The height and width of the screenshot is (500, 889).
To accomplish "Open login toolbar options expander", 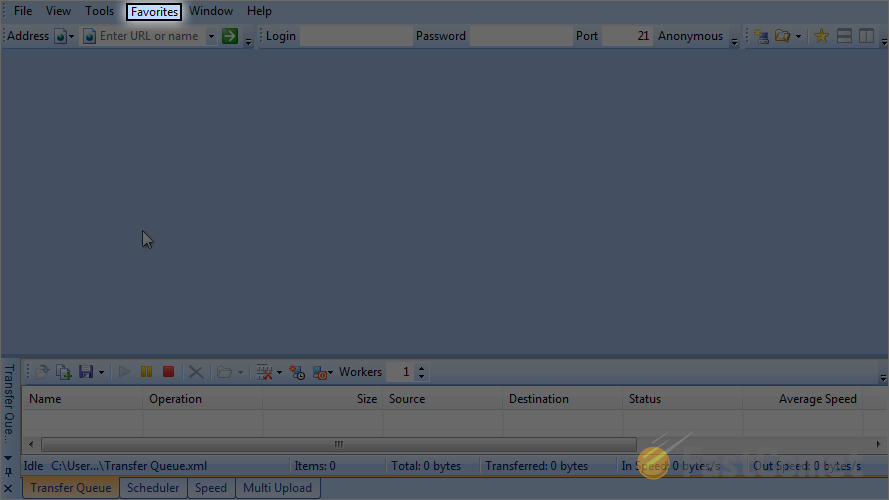I will pyautogui.click(x=734, y=41).
